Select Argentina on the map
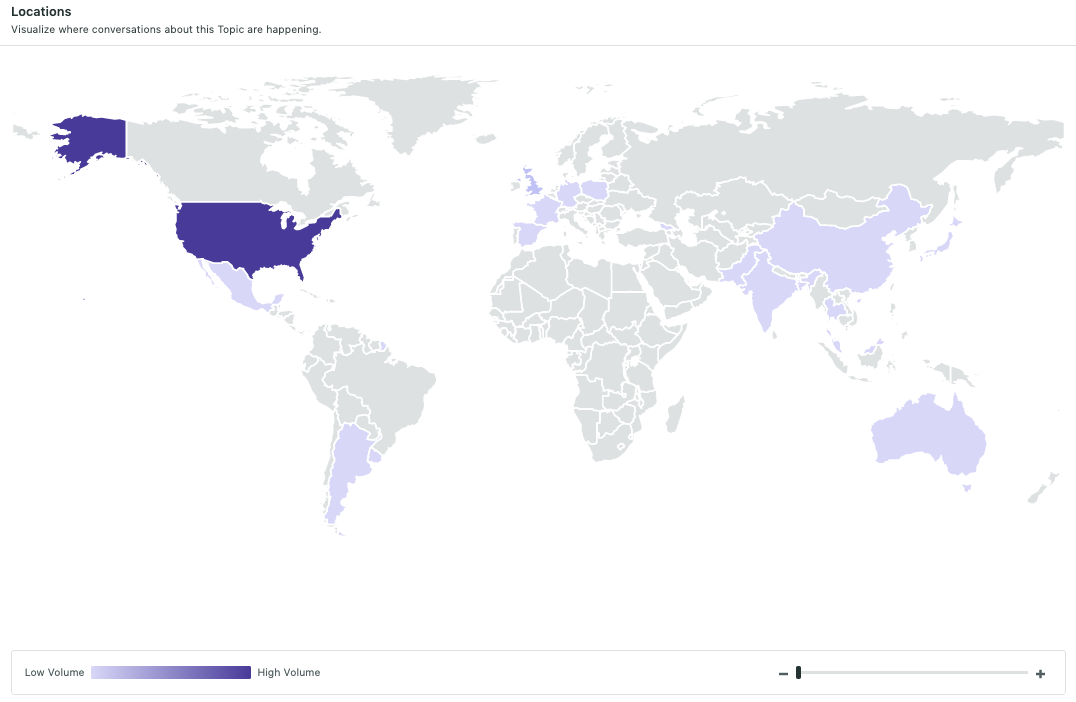The height and width of the screenshot is (702, 1076). [x=347, y=467]
